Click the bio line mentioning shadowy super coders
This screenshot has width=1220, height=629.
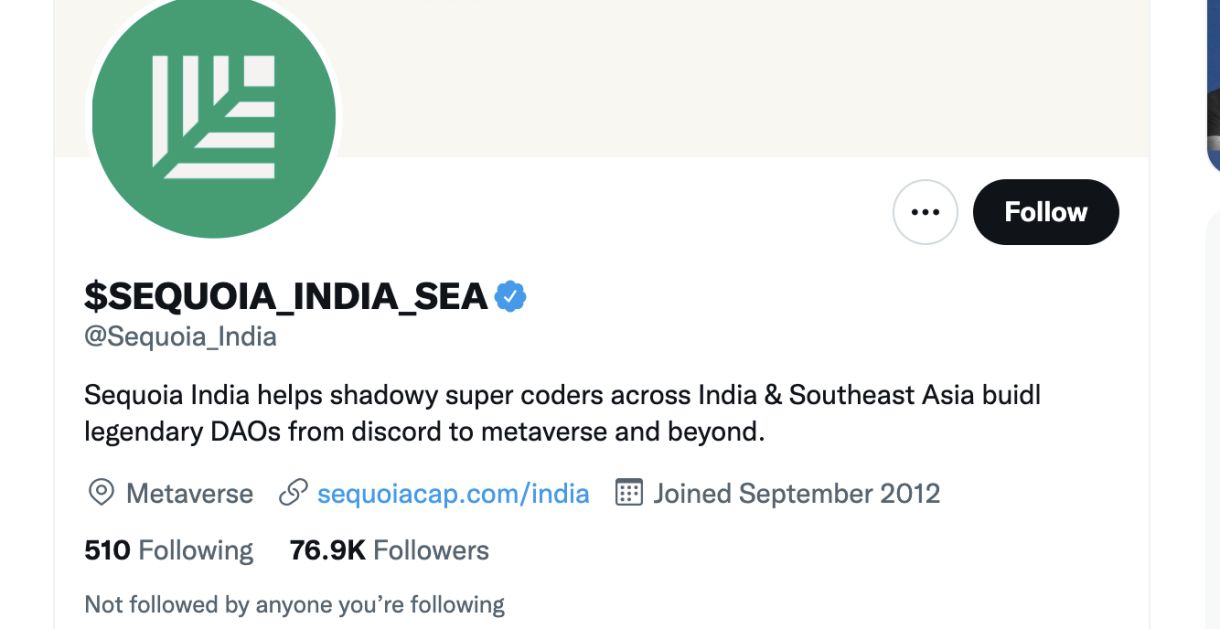pos(562,395)
